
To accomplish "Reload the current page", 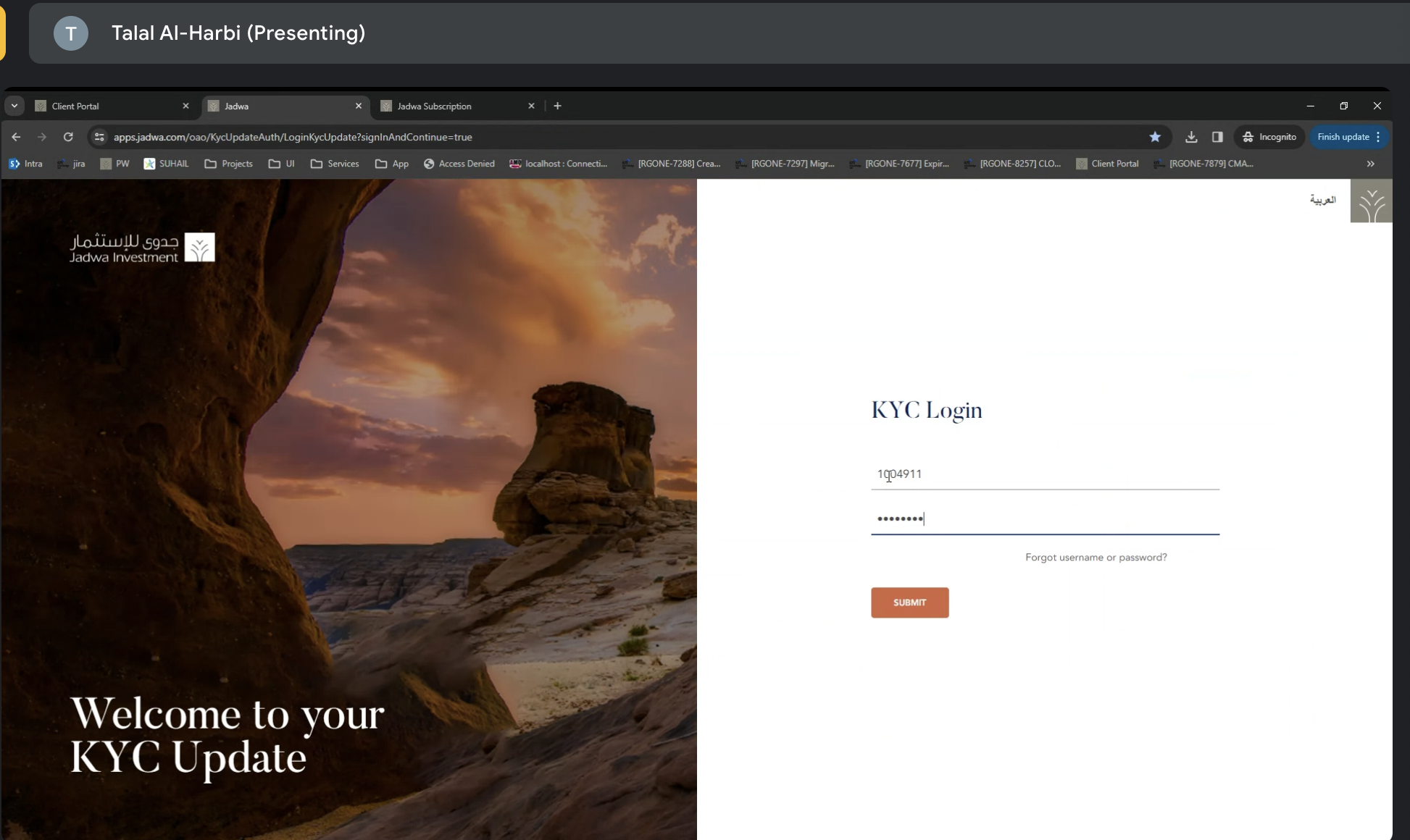I will click(68, 137).
